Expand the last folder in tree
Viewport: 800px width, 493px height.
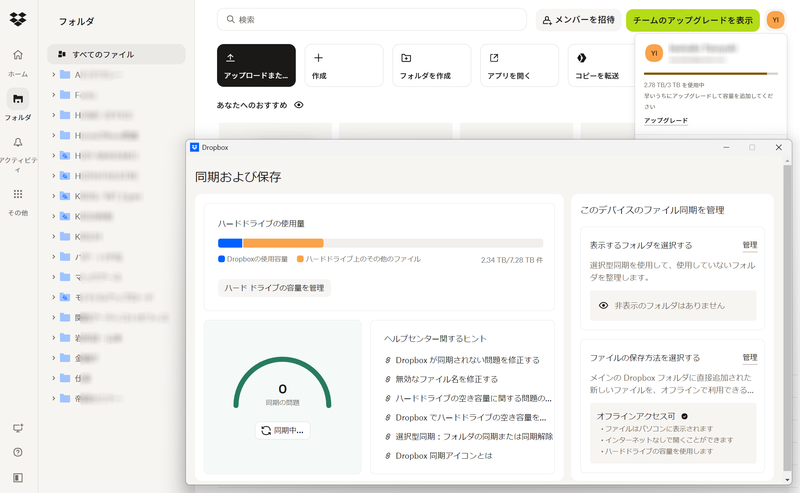coord(53,398)
